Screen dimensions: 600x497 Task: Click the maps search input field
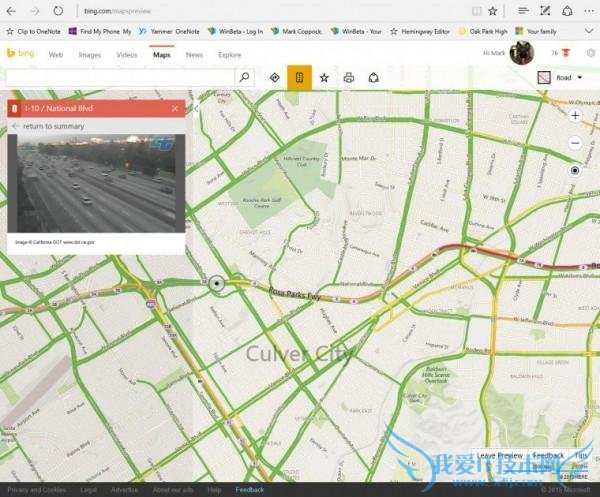[120, 78]
